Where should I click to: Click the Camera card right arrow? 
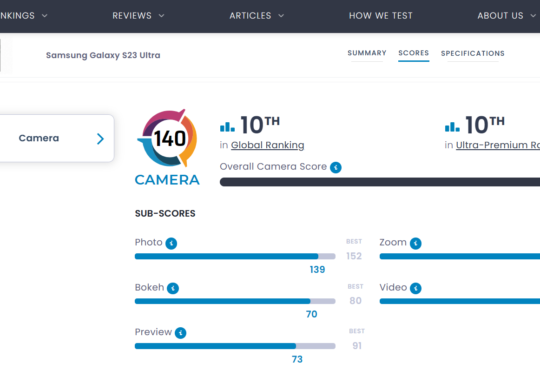[x=100, y=138]
